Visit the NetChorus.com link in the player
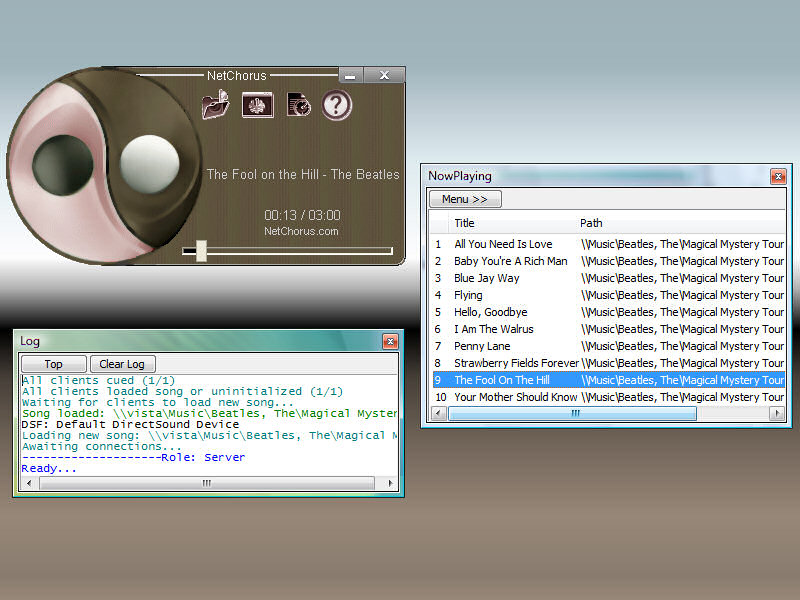The image size is (800, 600). click(x=301, y=231)
